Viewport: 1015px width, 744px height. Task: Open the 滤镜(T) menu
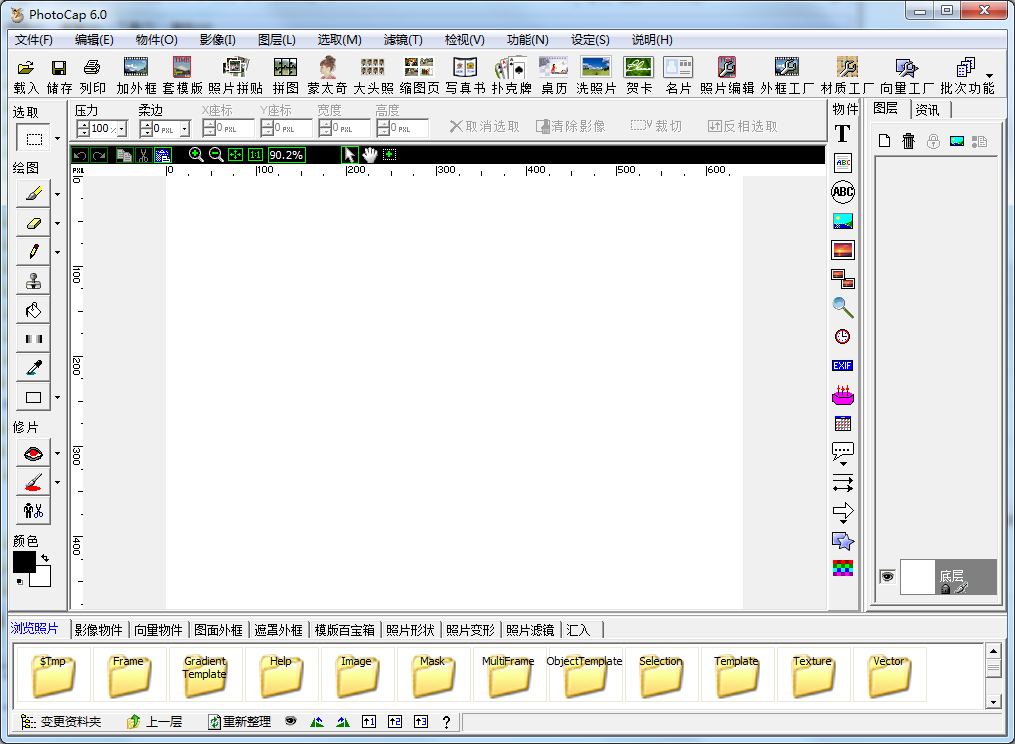coord(402,40)
